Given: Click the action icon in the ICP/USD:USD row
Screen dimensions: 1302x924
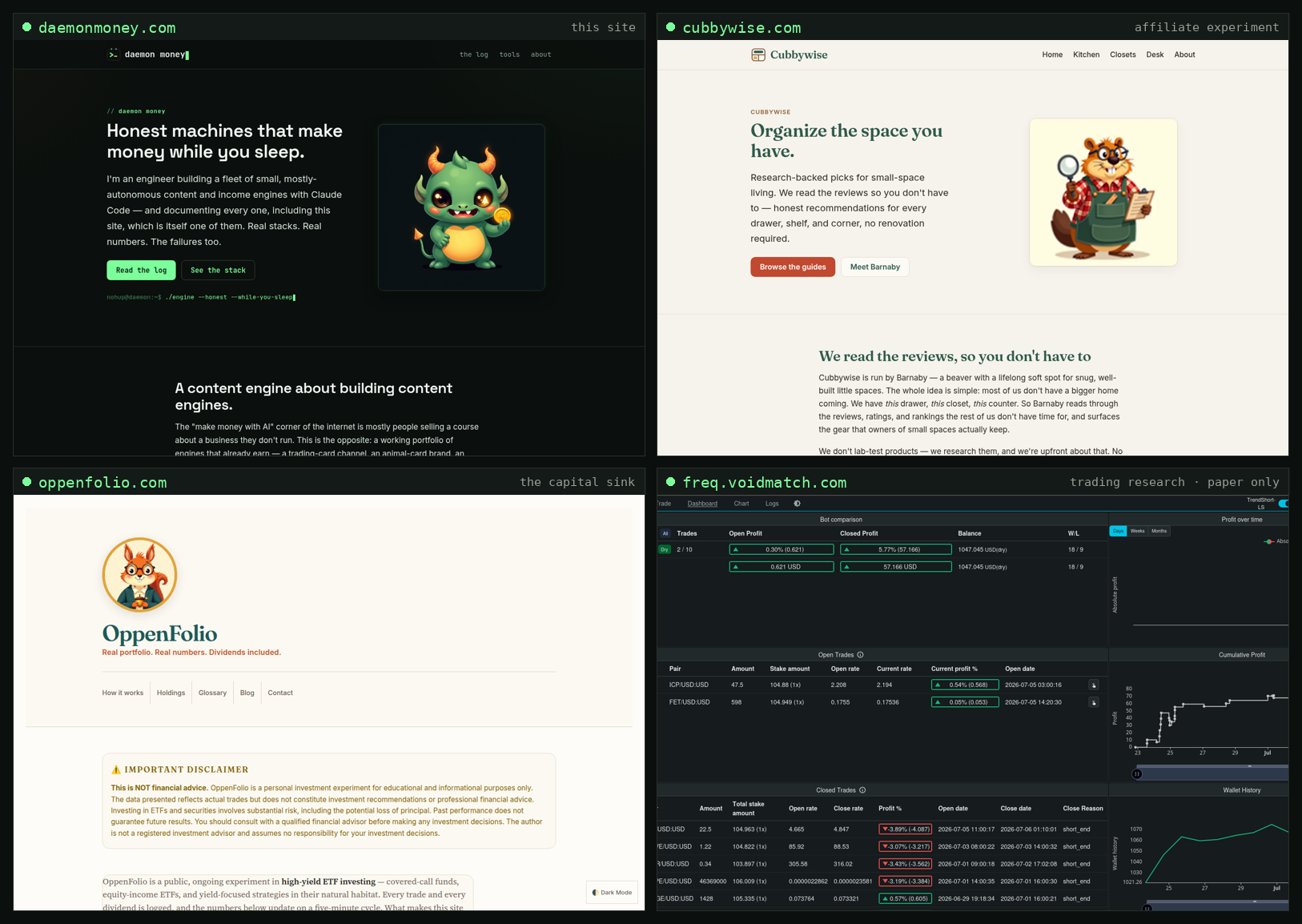Looking at the screenshot, I should tap(1094, 685).
